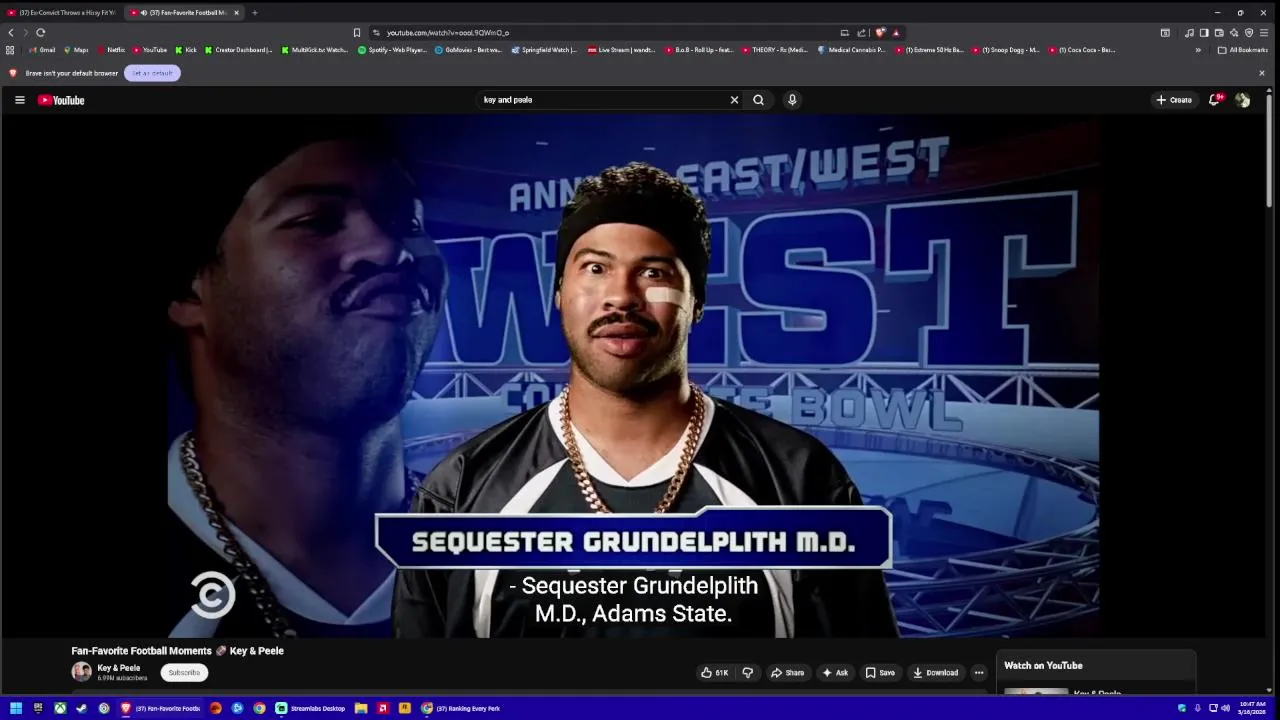Open the Creator Dashboard bookmark
The image size is (1280, 720).
point(238,50)
